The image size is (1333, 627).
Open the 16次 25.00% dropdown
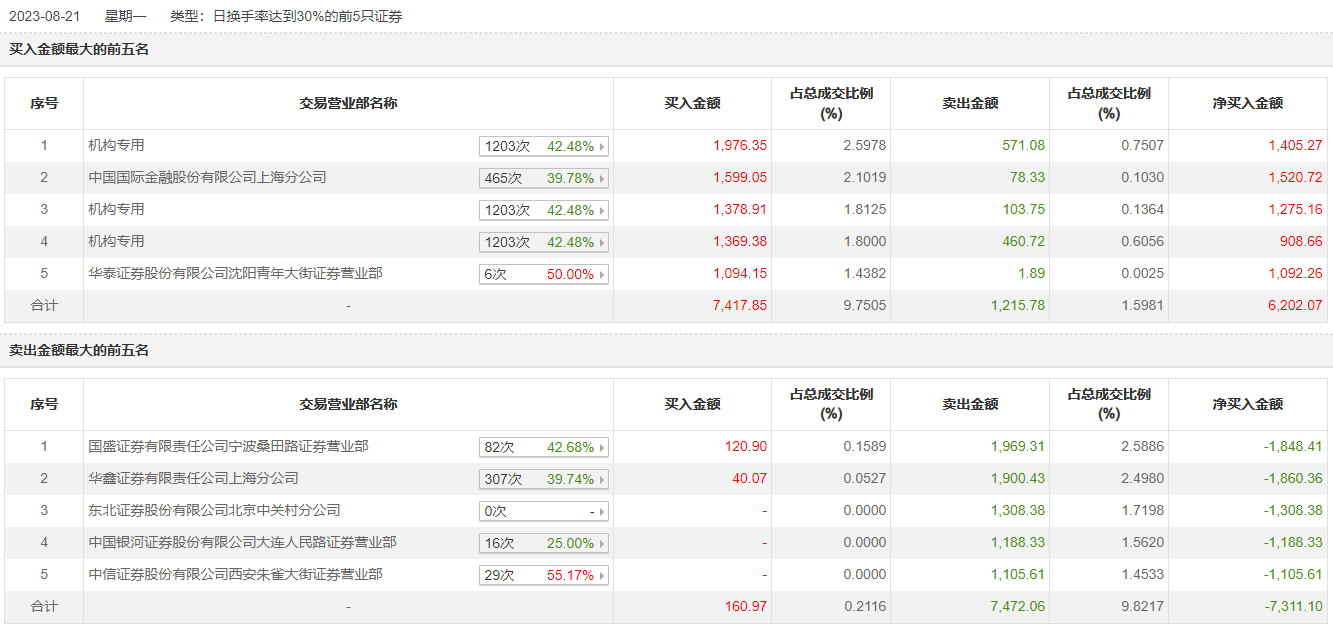tap(602, 544)
